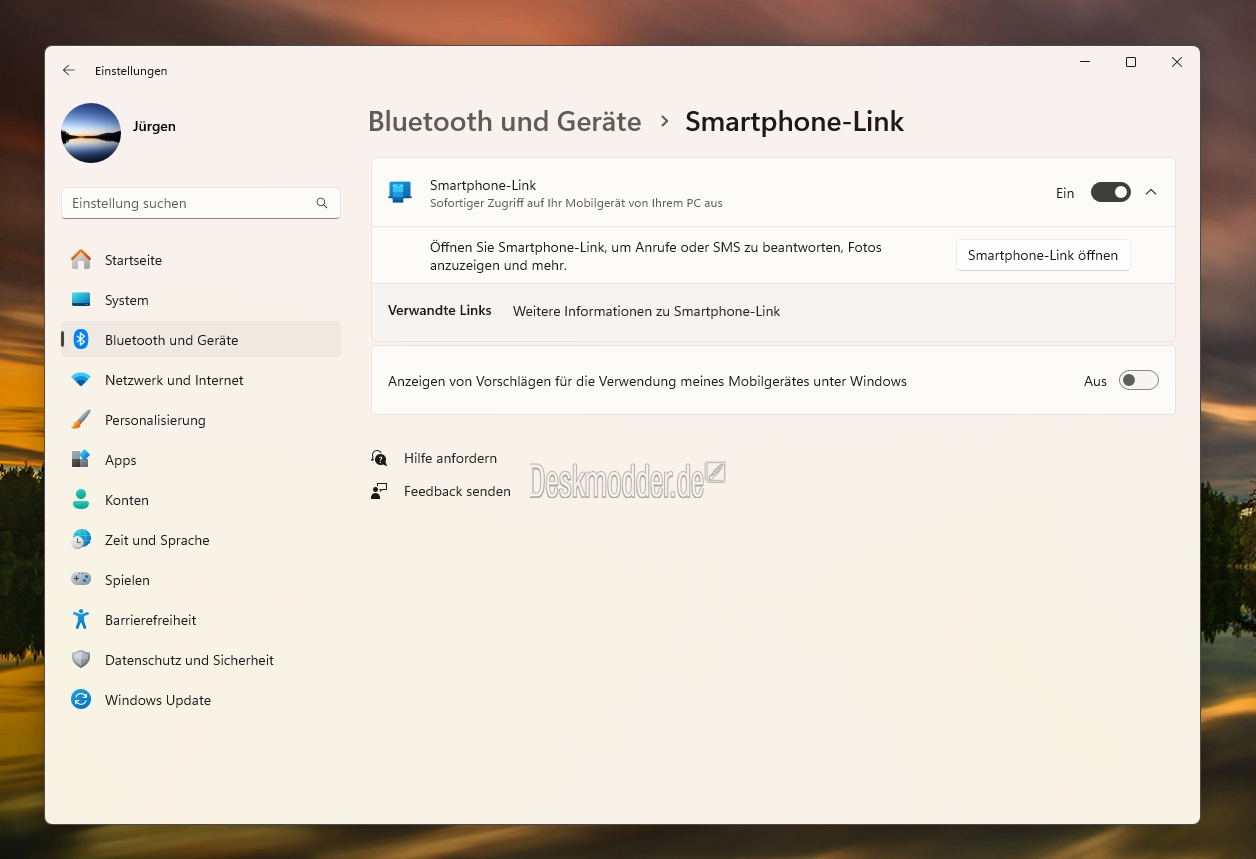The image size is (1256, 859).
Task: Go back using the back arrow icon
Action: (68, 70)
